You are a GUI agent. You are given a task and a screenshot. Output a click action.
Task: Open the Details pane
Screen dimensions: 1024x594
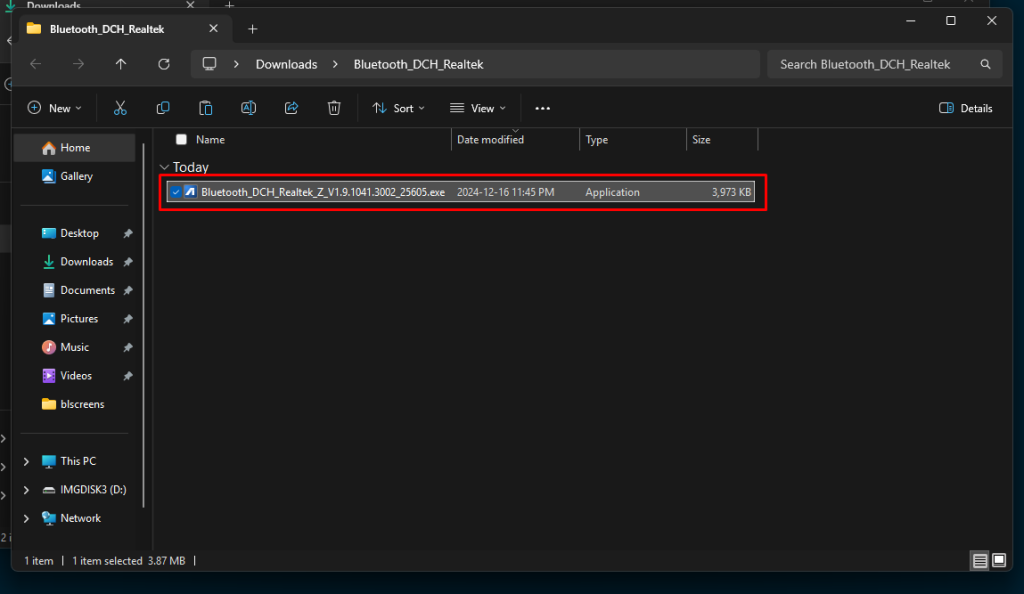tap(964, 107)
